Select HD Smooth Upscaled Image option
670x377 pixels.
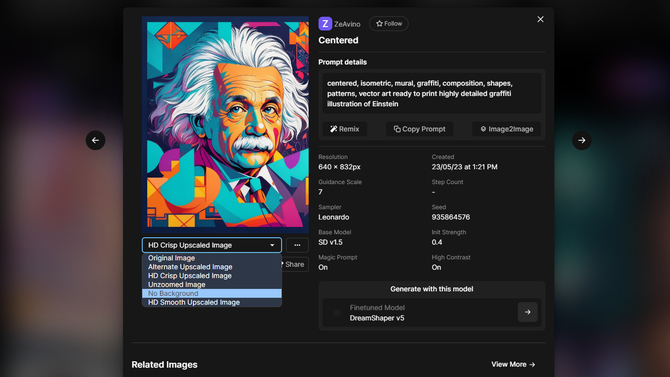pos(212,302)
